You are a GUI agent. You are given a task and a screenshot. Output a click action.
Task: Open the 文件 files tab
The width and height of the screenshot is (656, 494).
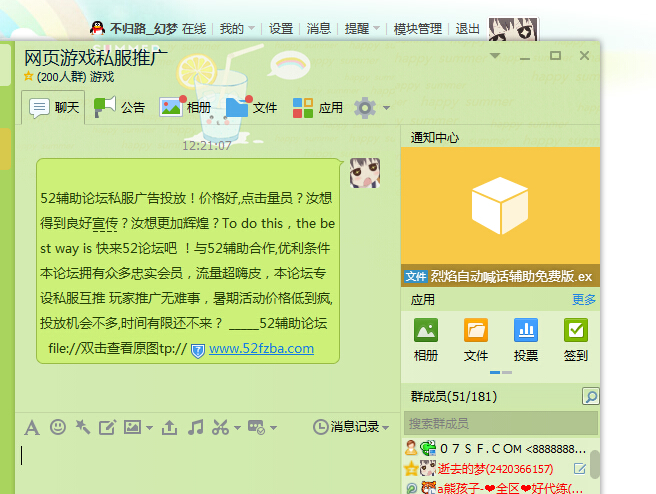[251, 107]
